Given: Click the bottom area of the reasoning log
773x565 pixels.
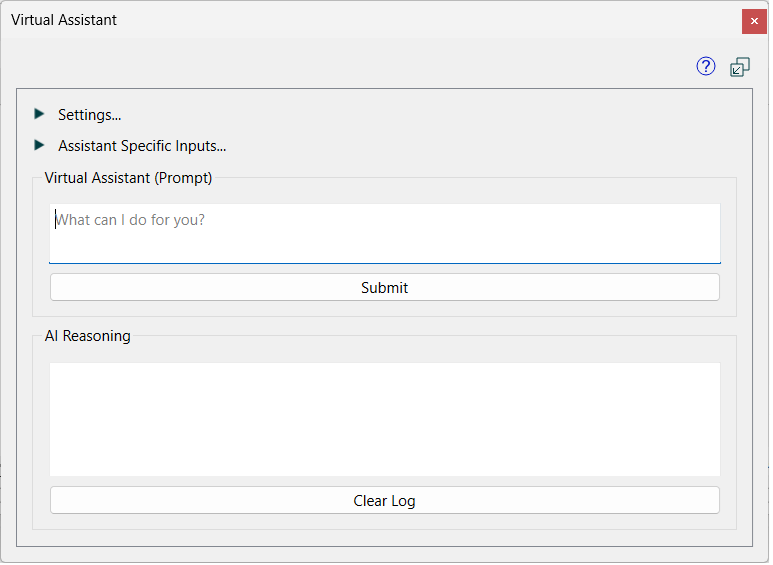Looking at the screenshot, I should (386, 463).
